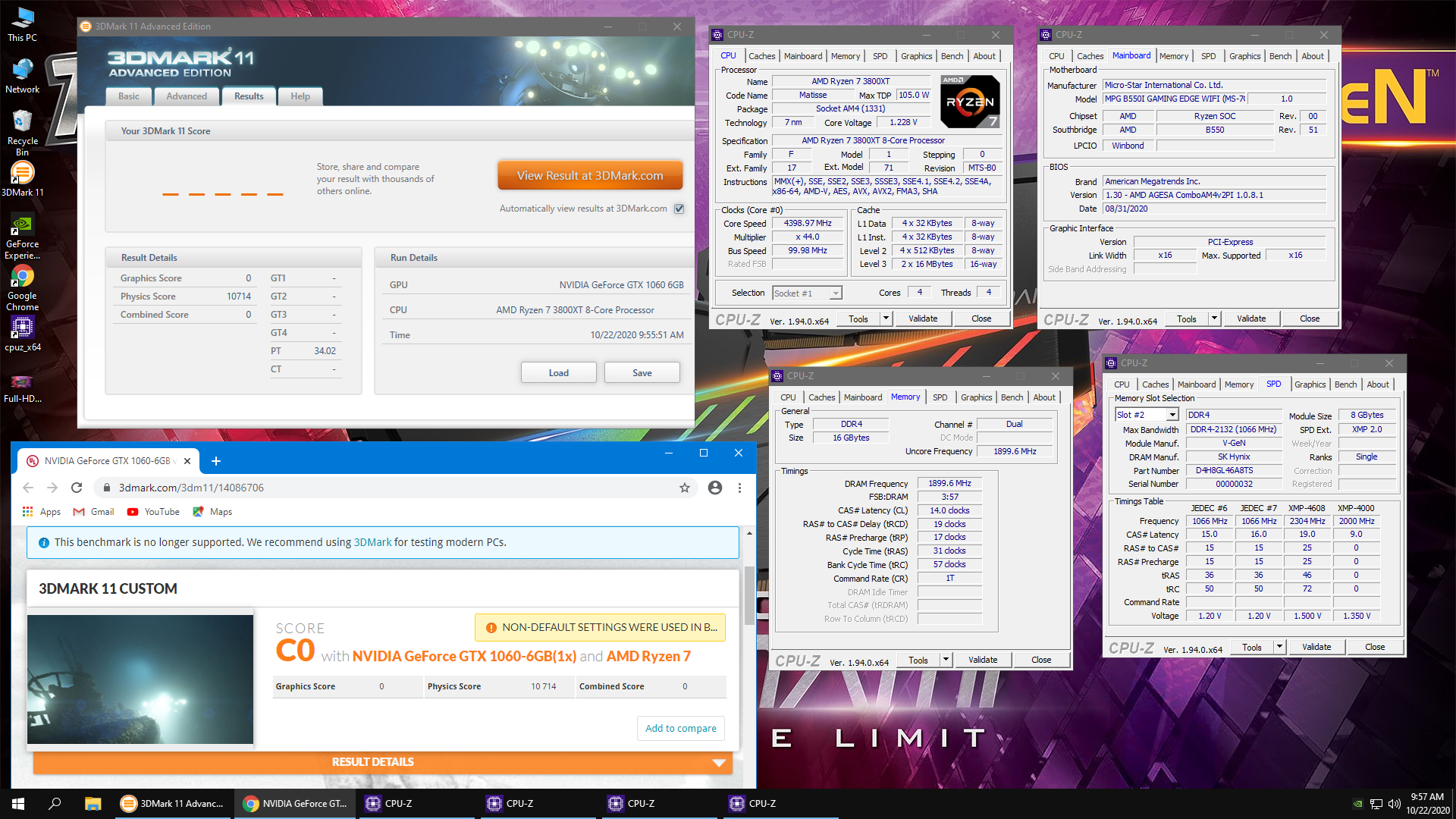Image resolution: width=1456 pixels, height=819 pixels.
Task: Click Save button in Run Details
Action: point(642,372)
